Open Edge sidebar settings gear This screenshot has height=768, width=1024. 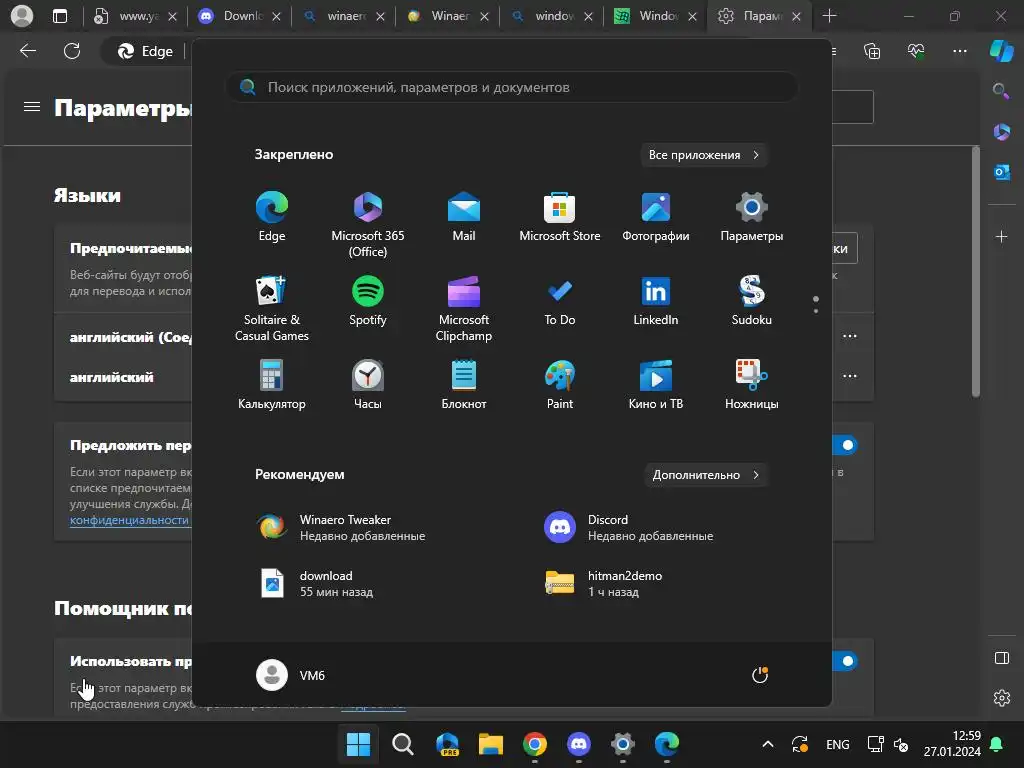[x=1001, y=698]
